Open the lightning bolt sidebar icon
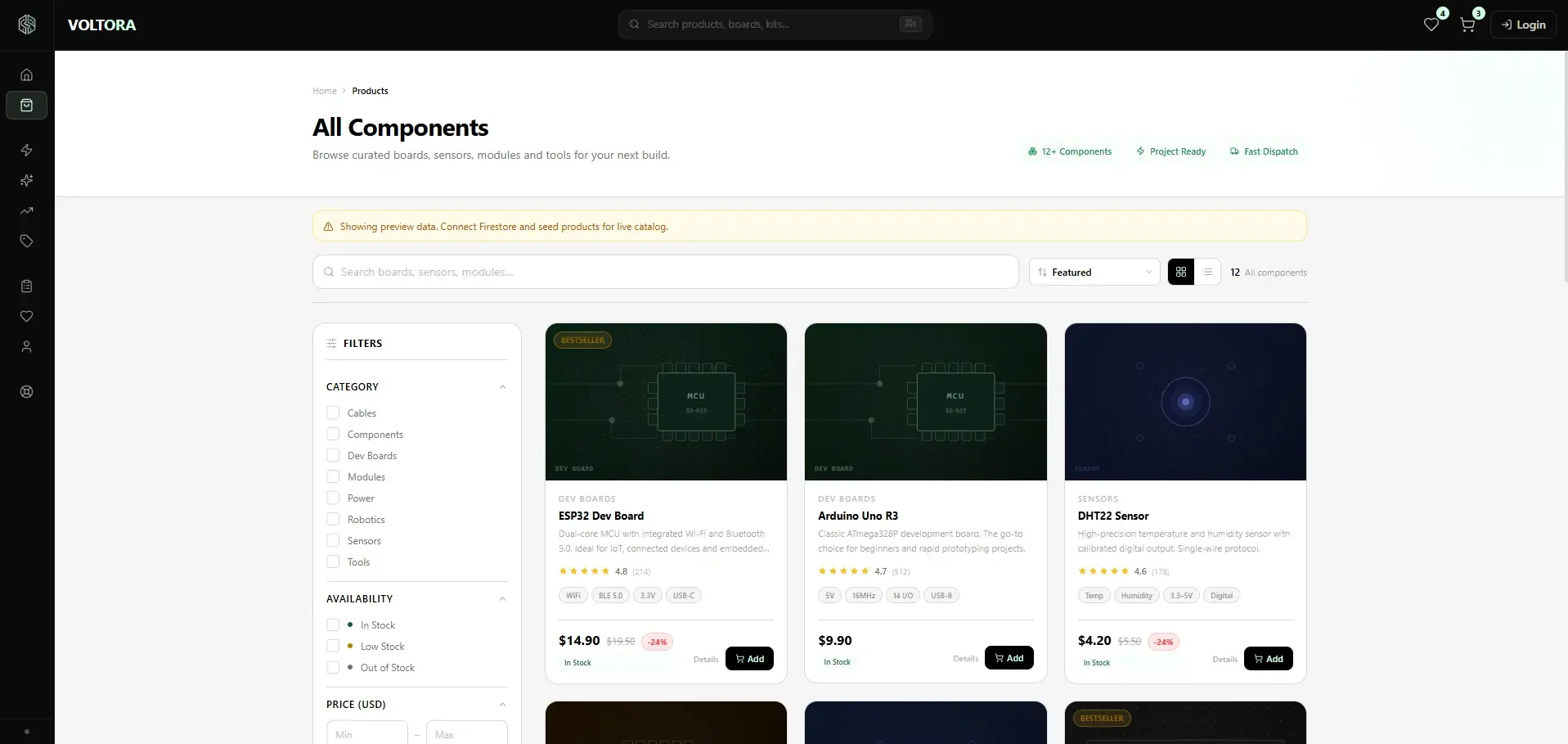Viewport: 1568px width, 744px height. click(x=27, y=150)
